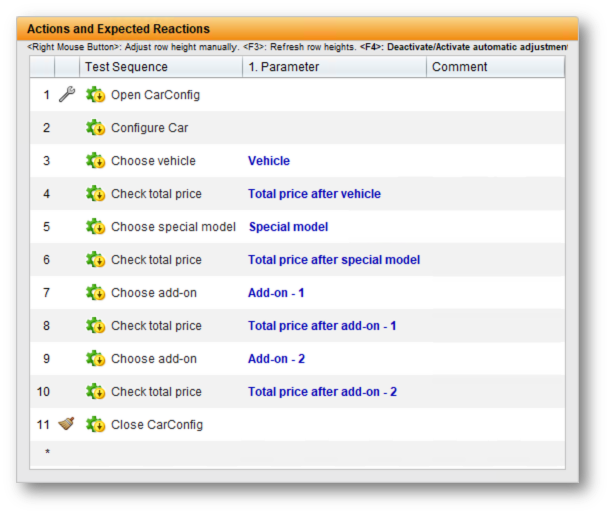Open the Total price after vehicle parameter
The height and width of the screenshot is (514, 610).
314,193
